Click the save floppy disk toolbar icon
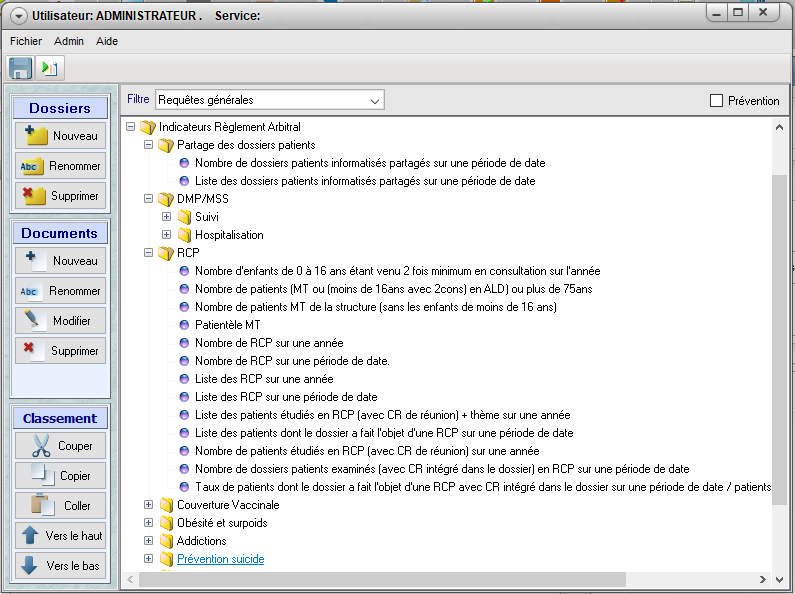The image size is (795, 594). [21, 68]
